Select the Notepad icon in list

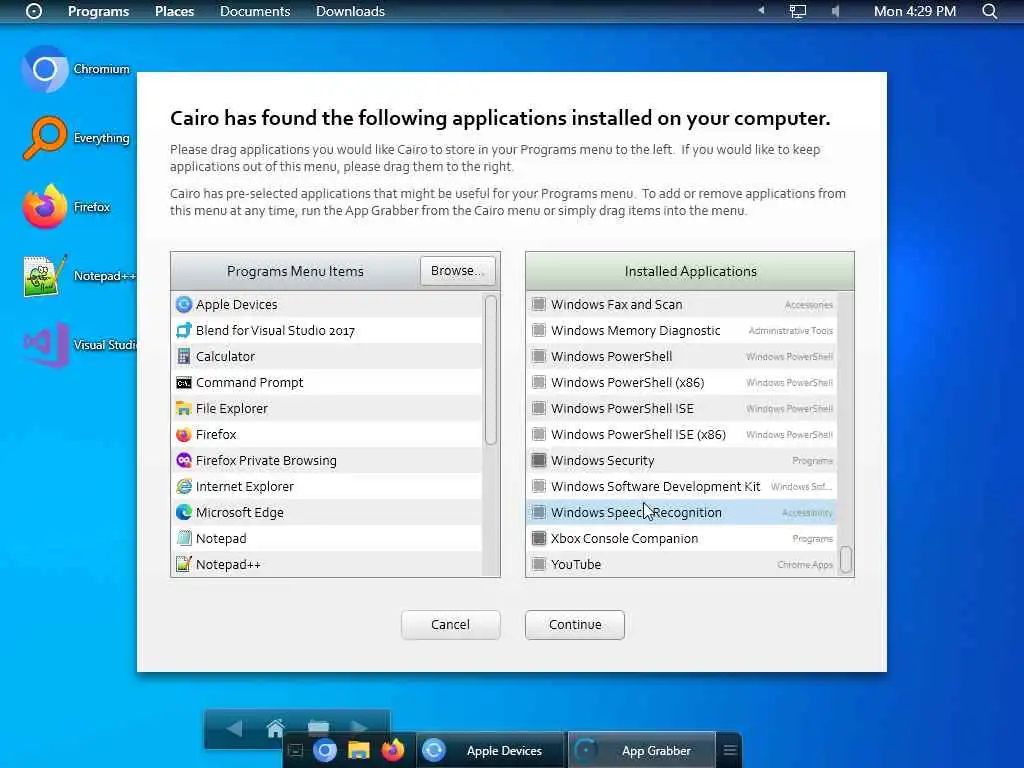click(184, 538)
